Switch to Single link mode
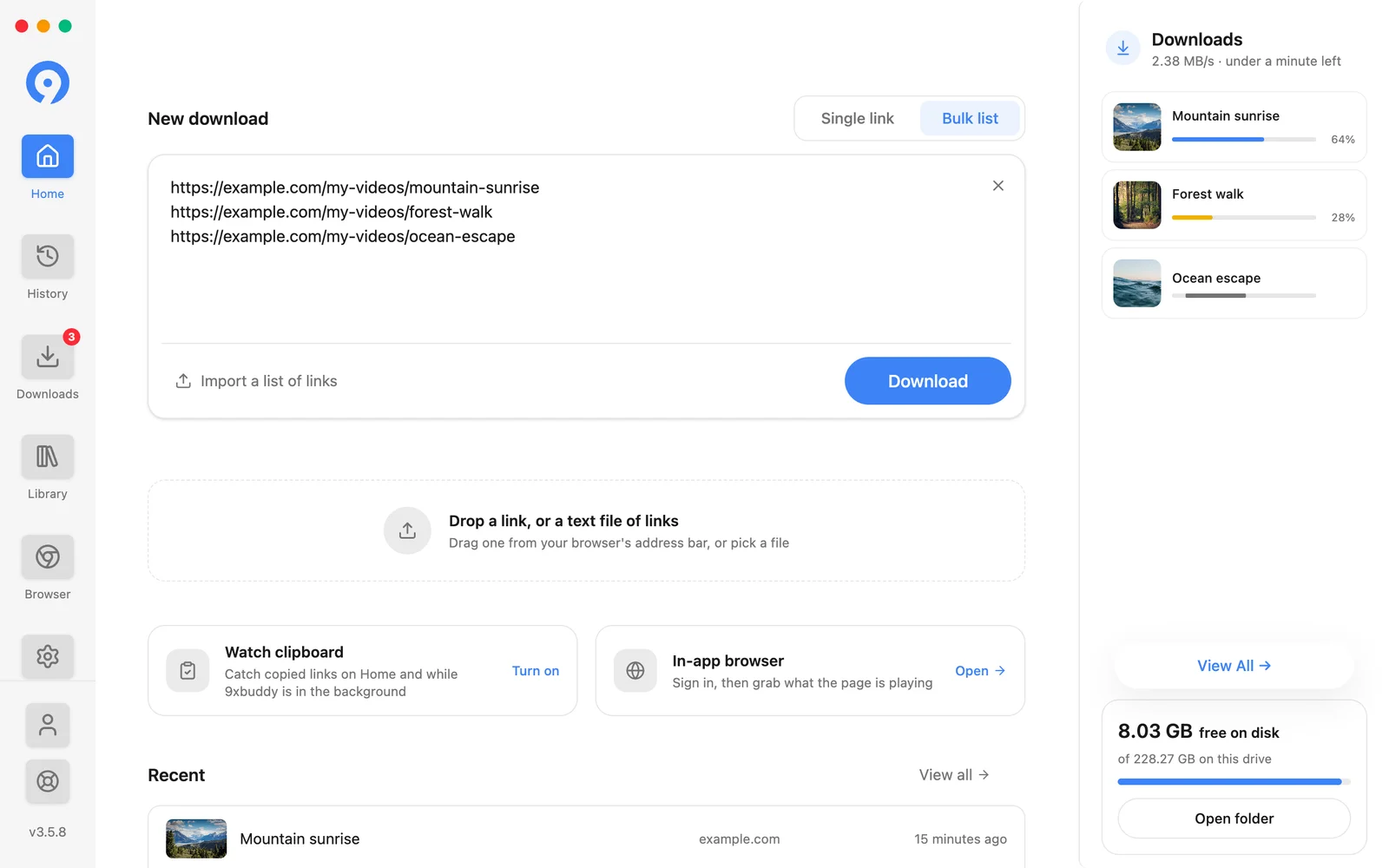Viewport: 1389px width, 868px height. pos(858,118)
